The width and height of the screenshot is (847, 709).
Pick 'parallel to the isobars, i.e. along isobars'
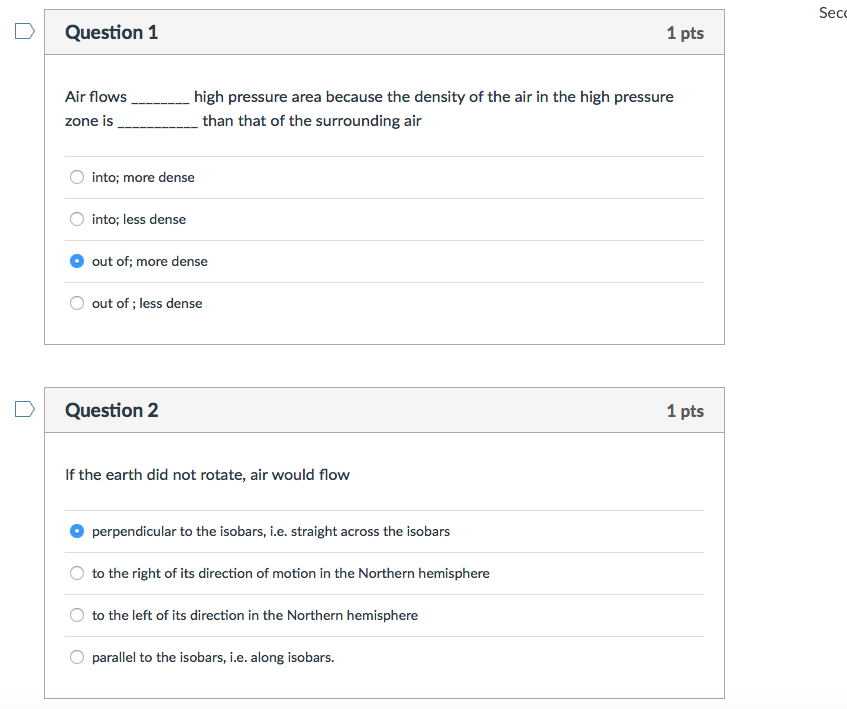coord(77,657)
